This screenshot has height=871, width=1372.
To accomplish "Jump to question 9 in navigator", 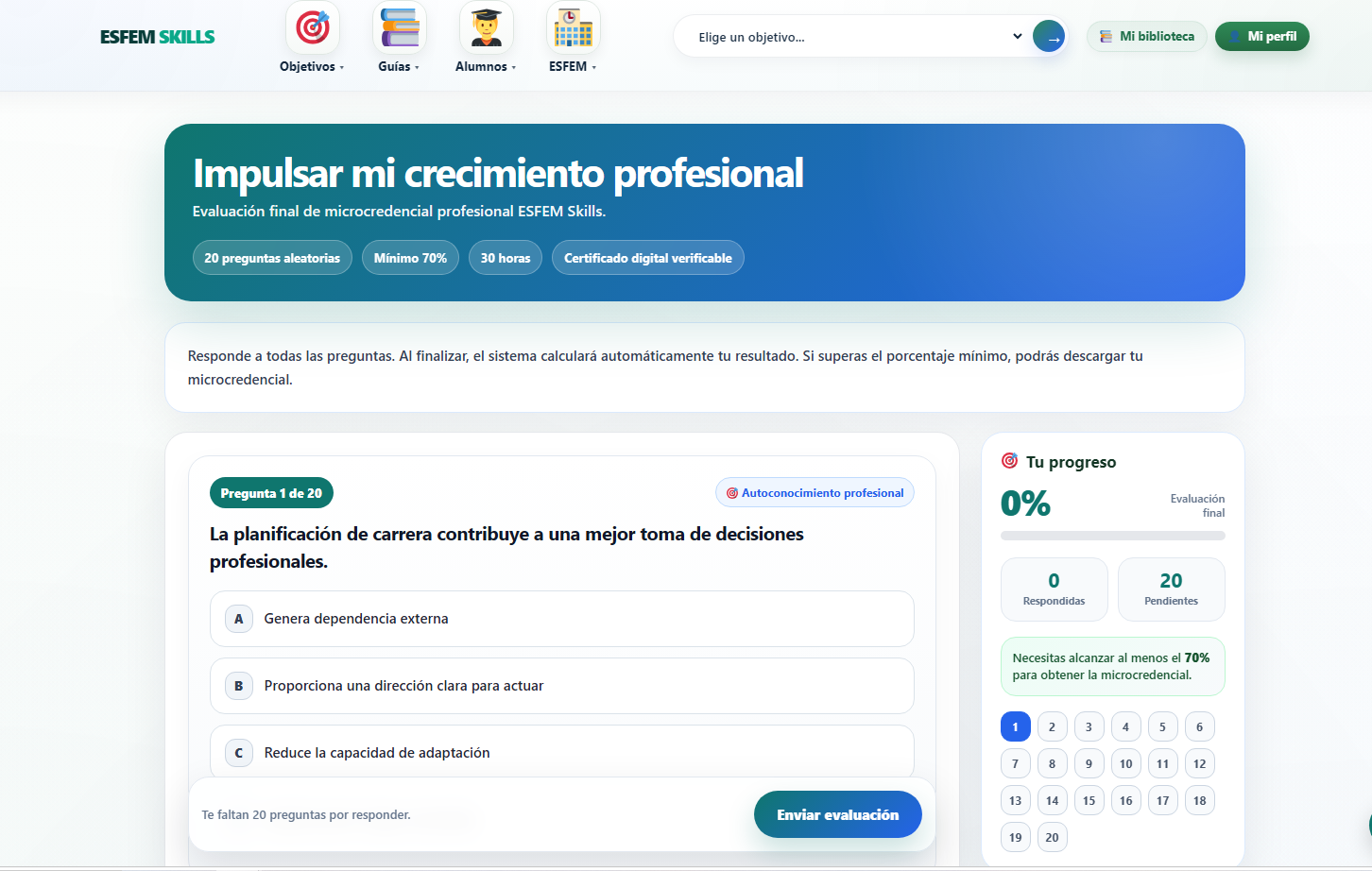I will 1089,763.
